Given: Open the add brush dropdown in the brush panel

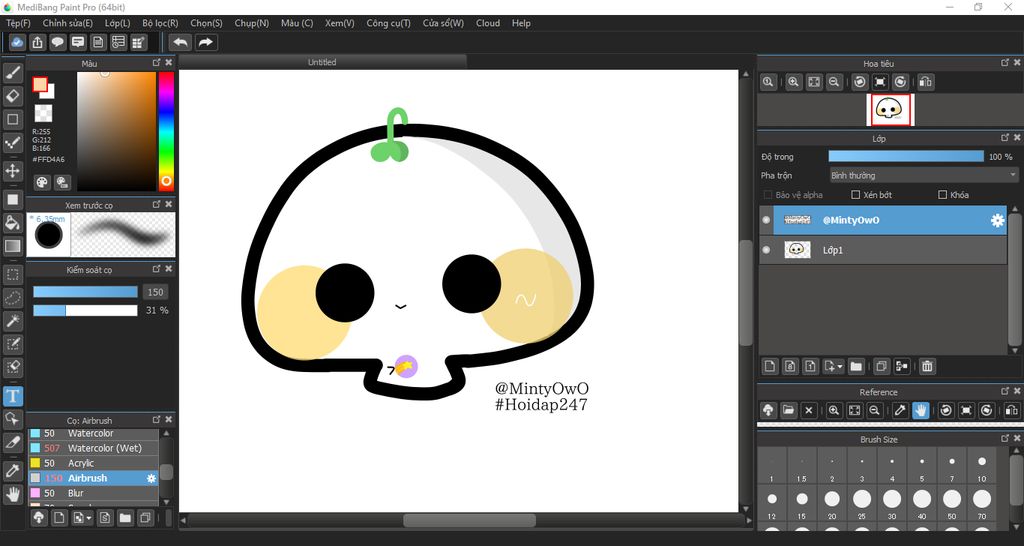Looking at the screenshot, I should [89, 518].
